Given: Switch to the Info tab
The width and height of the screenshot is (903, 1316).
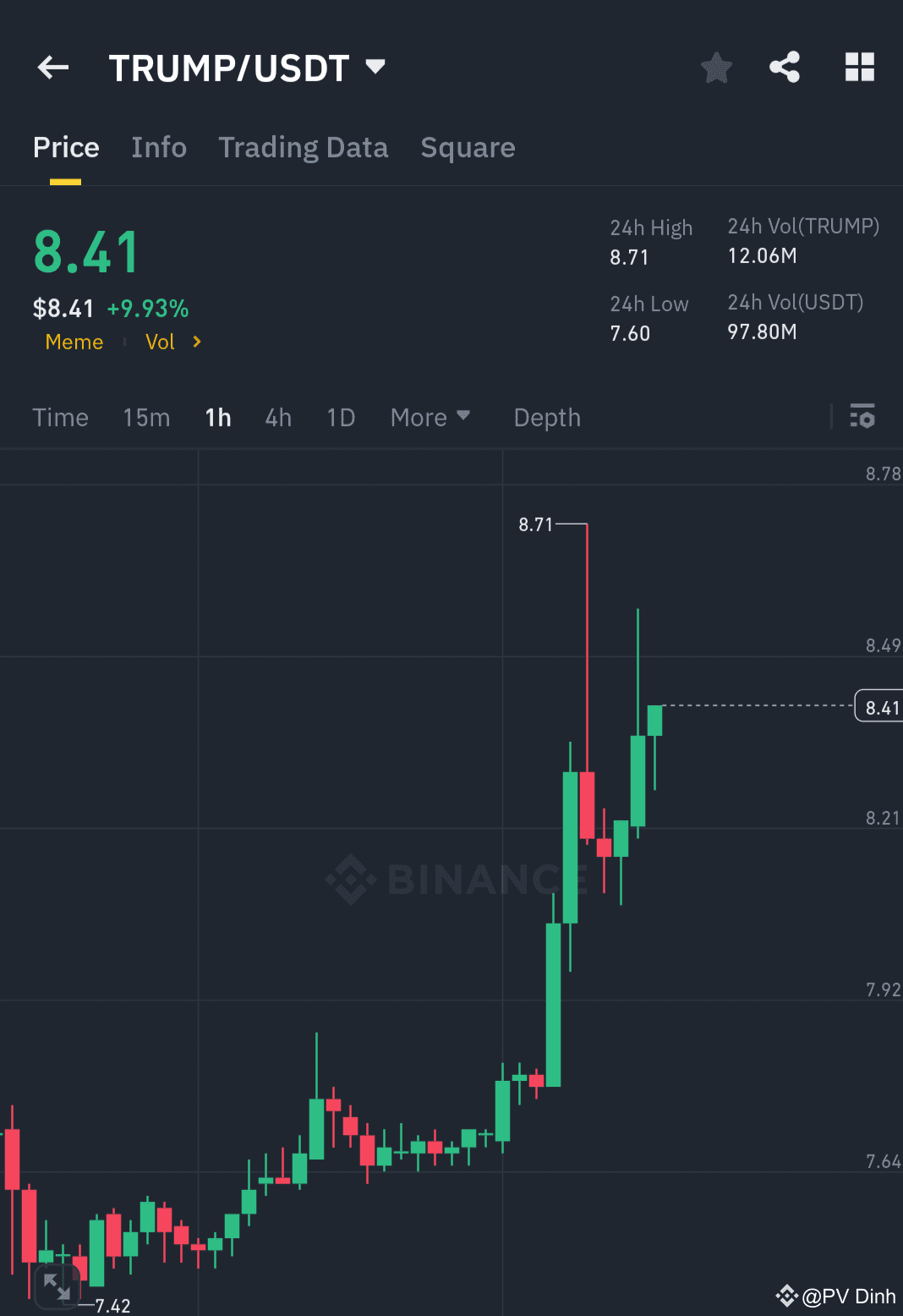Looking at the screenshot, I should pyautogui.click(x=159, y=147).
